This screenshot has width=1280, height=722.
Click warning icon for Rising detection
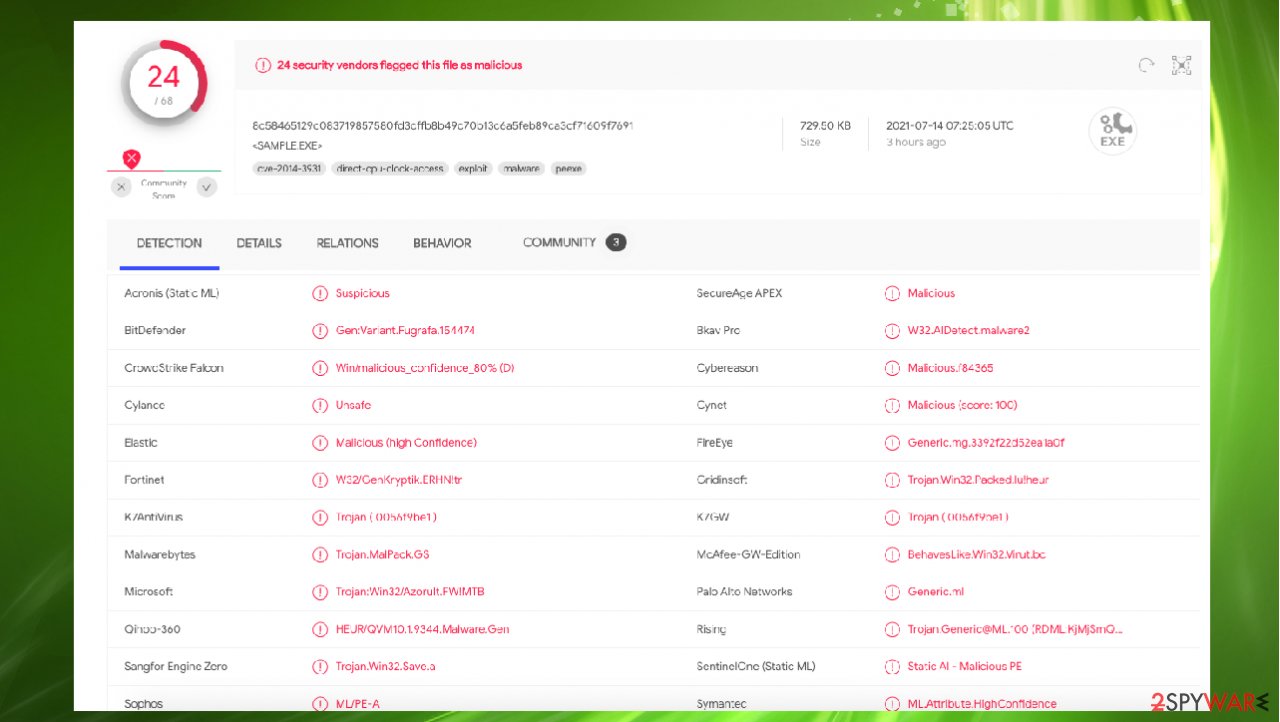892,630
